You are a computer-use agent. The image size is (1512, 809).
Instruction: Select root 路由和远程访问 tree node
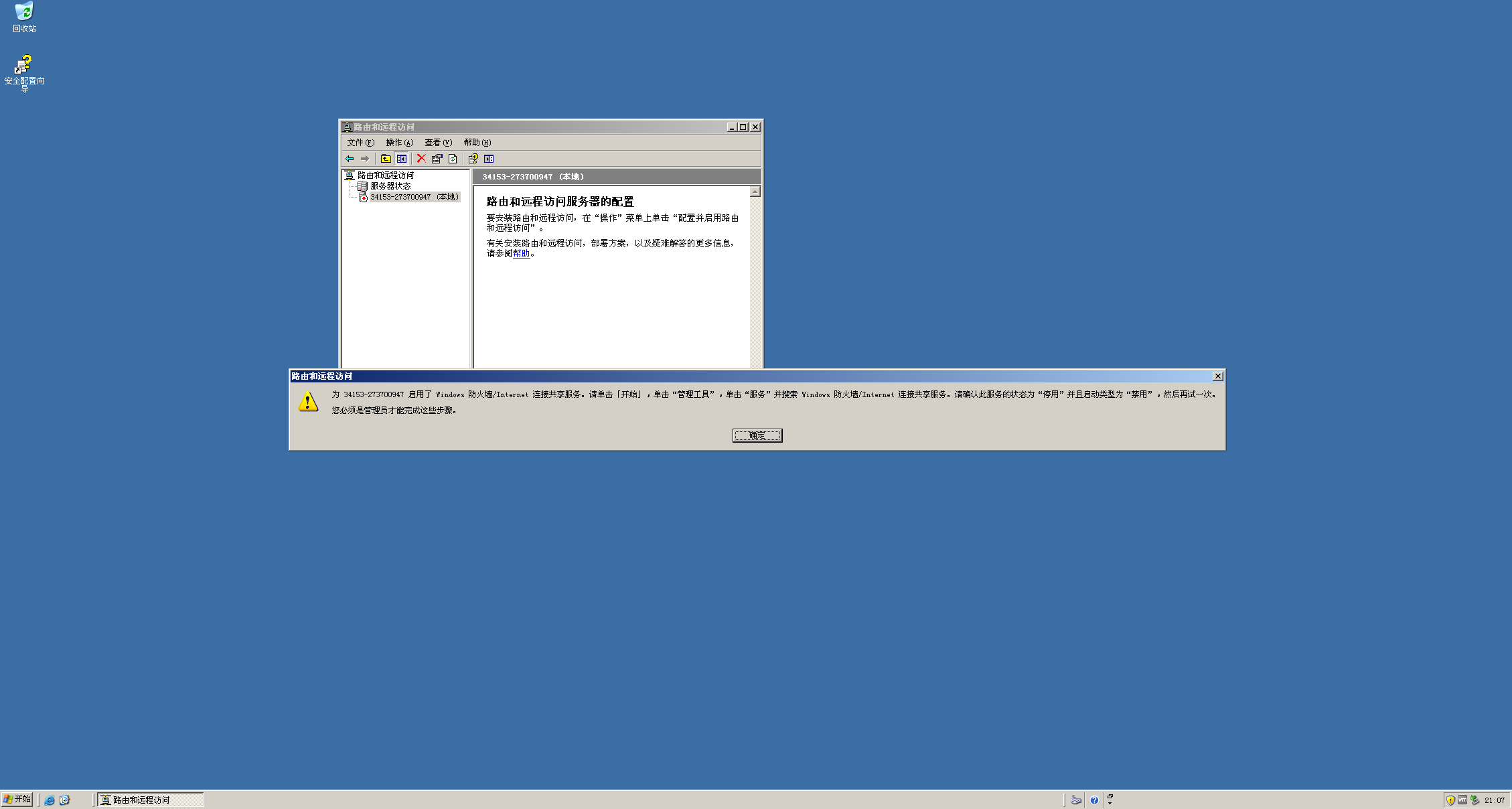click(x=385, y=175)
